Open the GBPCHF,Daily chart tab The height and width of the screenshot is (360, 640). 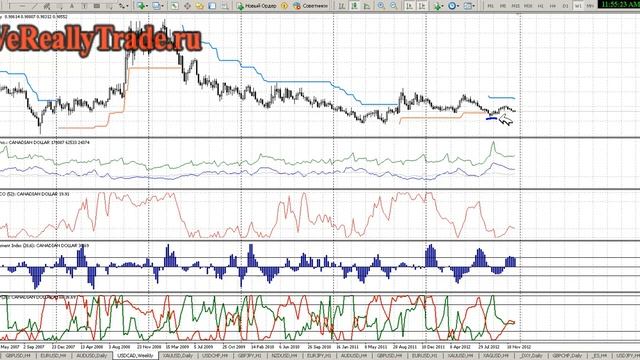(568, 356)
